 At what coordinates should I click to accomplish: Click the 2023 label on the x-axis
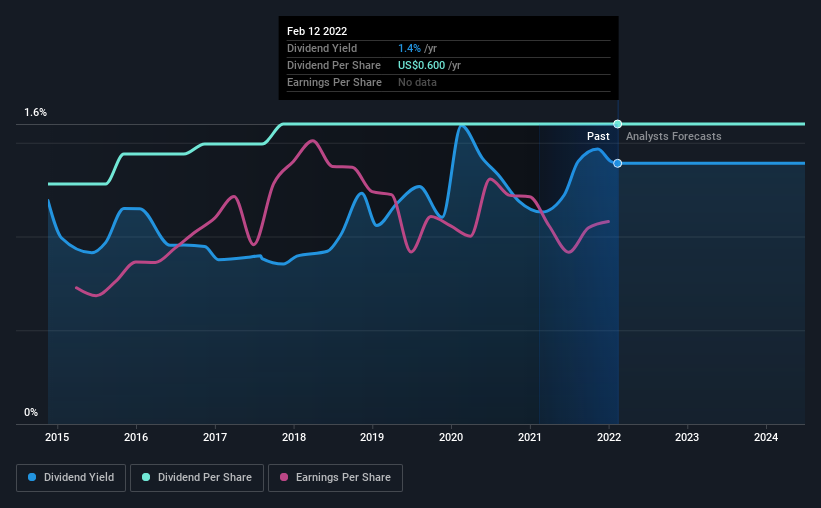tap(687, 437)
